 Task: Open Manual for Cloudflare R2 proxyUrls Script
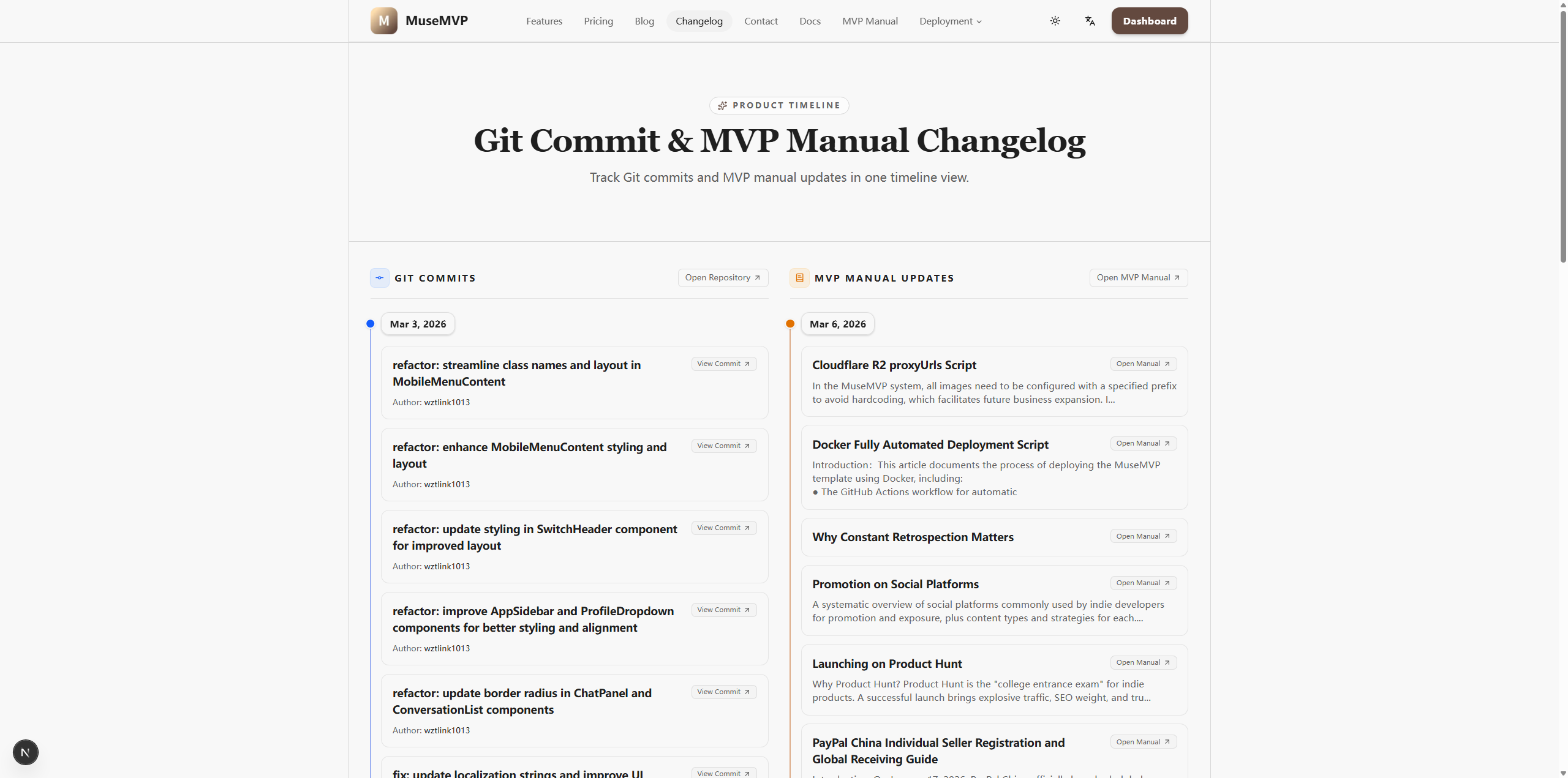pos(1143,364)
